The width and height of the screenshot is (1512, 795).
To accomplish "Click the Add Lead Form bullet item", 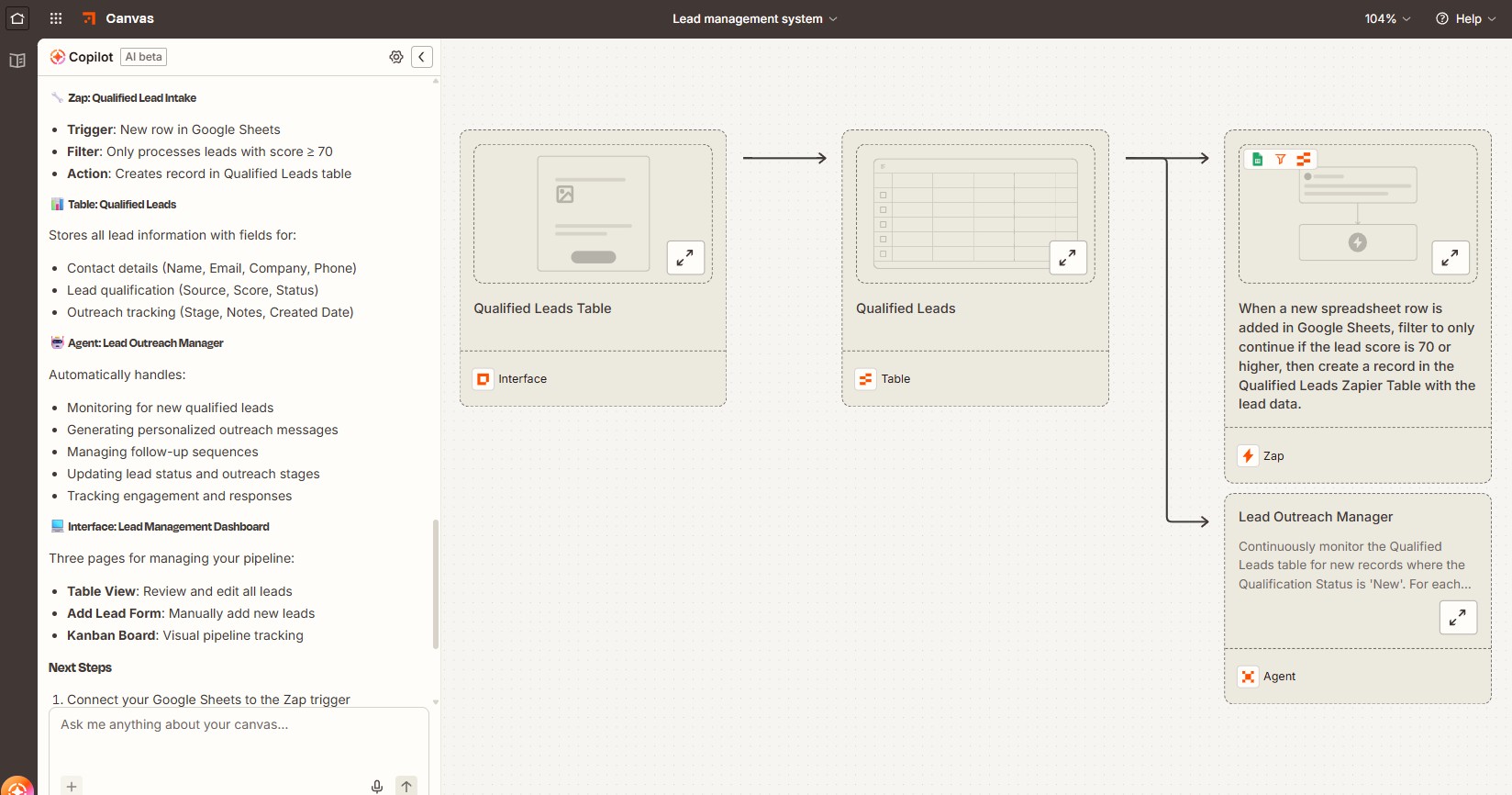I will (191, 613).
